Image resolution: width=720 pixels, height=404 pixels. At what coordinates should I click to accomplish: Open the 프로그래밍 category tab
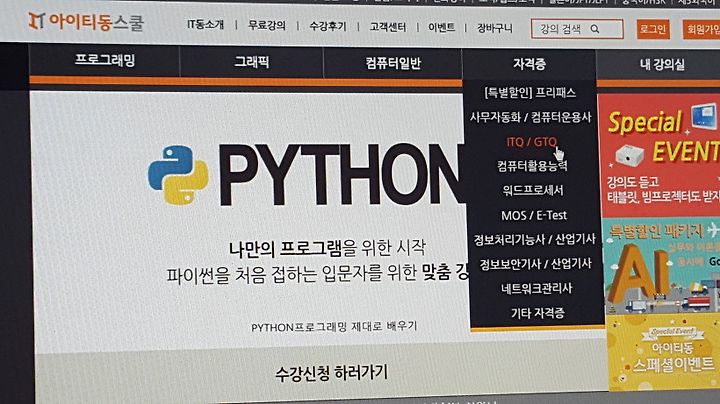pyautogui.click(x=105, y=60)
